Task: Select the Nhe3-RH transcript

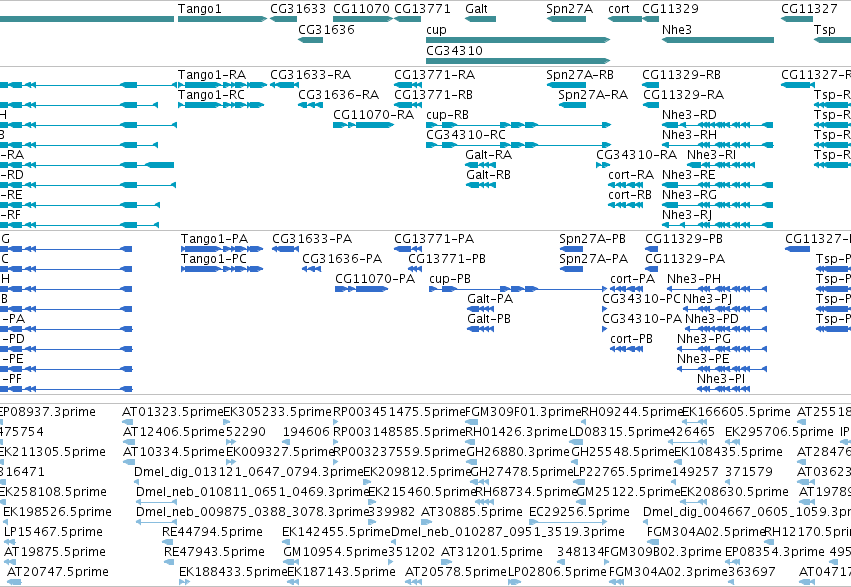Action: tap(717, 145)
